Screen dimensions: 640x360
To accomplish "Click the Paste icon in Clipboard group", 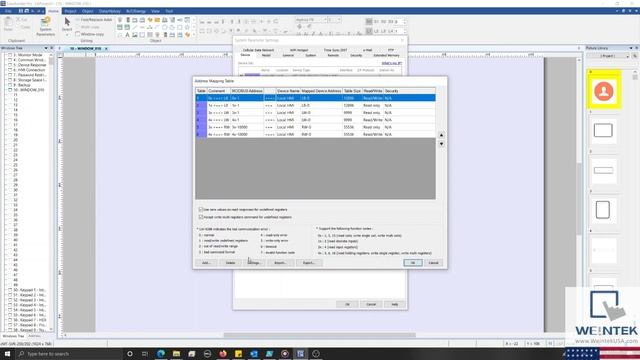I will 8,24.
